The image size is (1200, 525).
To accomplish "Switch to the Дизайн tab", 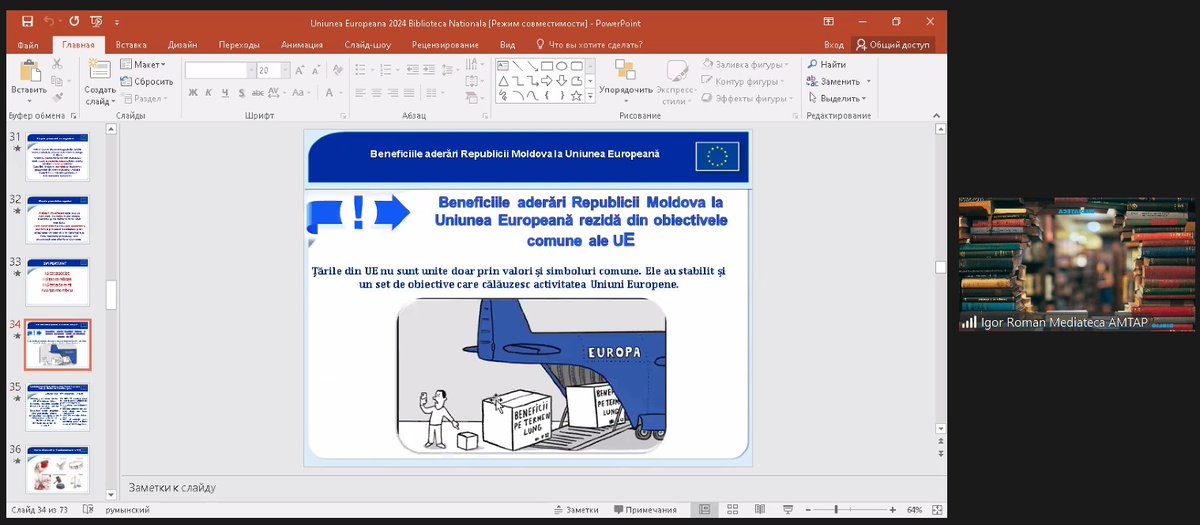I will point(183,45).
